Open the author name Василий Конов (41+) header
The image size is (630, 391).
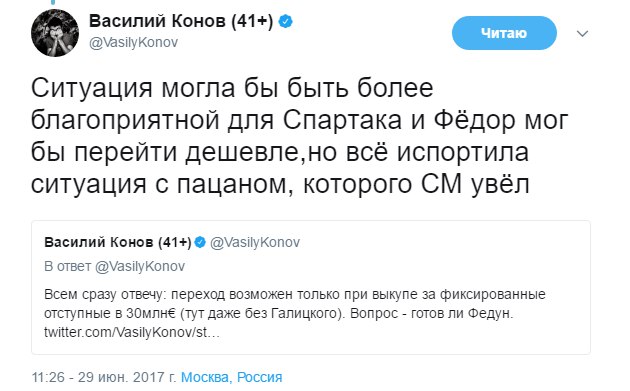181,21
